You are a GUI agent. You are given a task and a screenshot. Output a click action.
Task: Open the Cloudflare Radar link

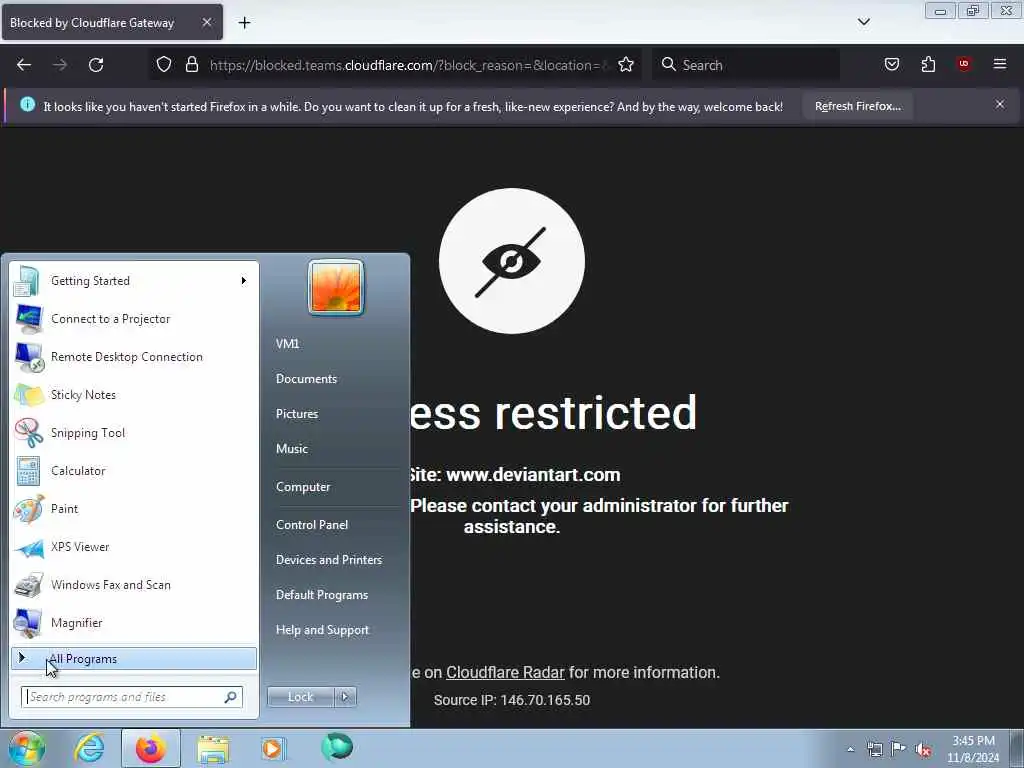(x=505, y=673)
